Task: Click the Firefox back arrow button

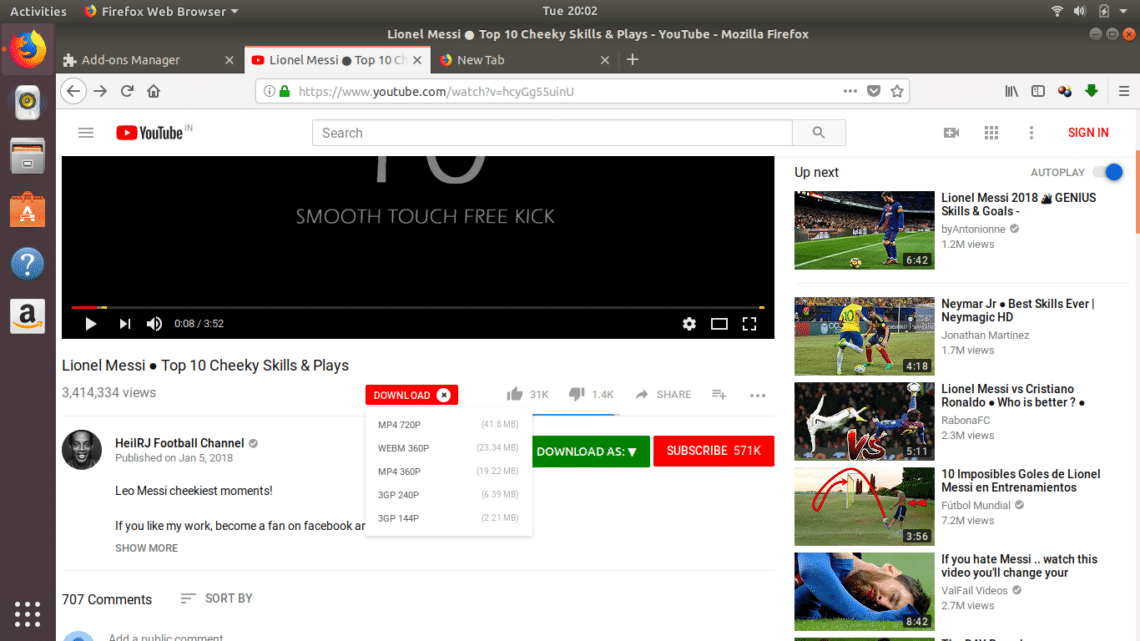Action: (x=73, y=92)
